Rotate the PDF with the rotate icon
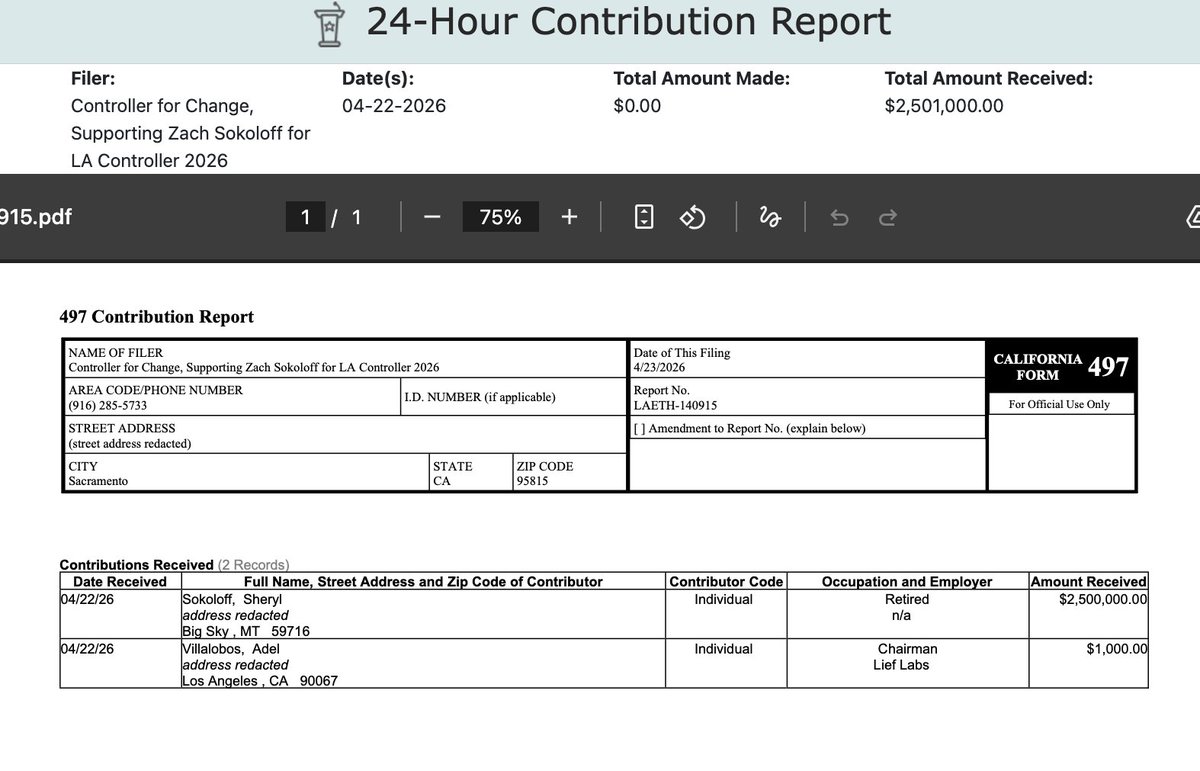The height and width of the screenshot is (771, 1200). pyautogui.click(x=693, y=217)
